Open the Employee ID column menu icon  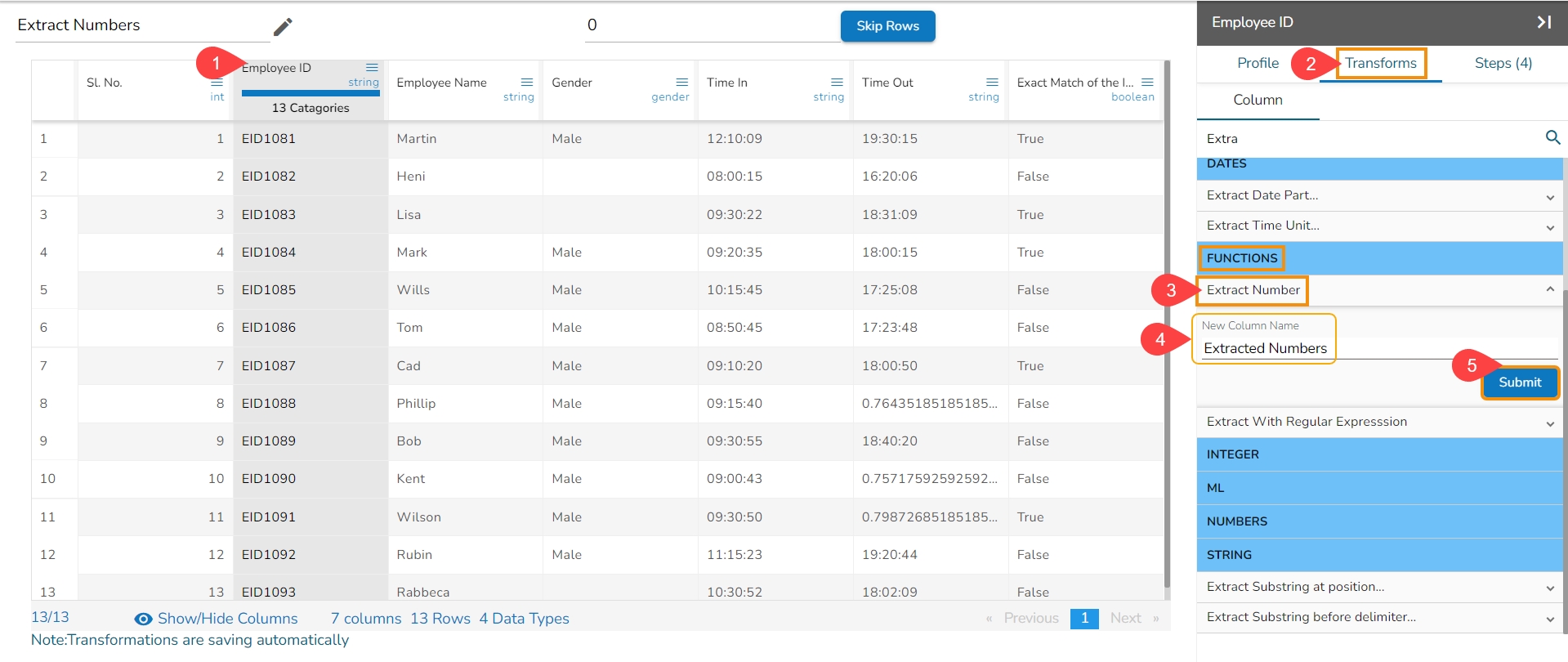point(372,68)
